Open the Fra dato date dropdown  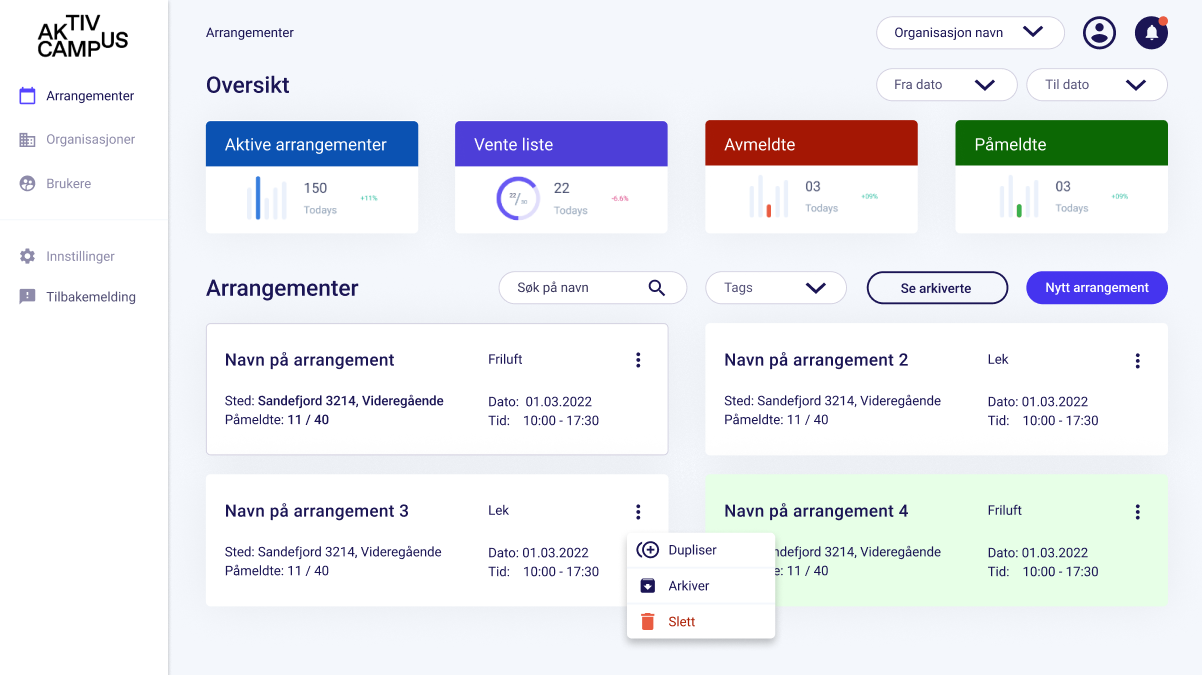[946, 85]
